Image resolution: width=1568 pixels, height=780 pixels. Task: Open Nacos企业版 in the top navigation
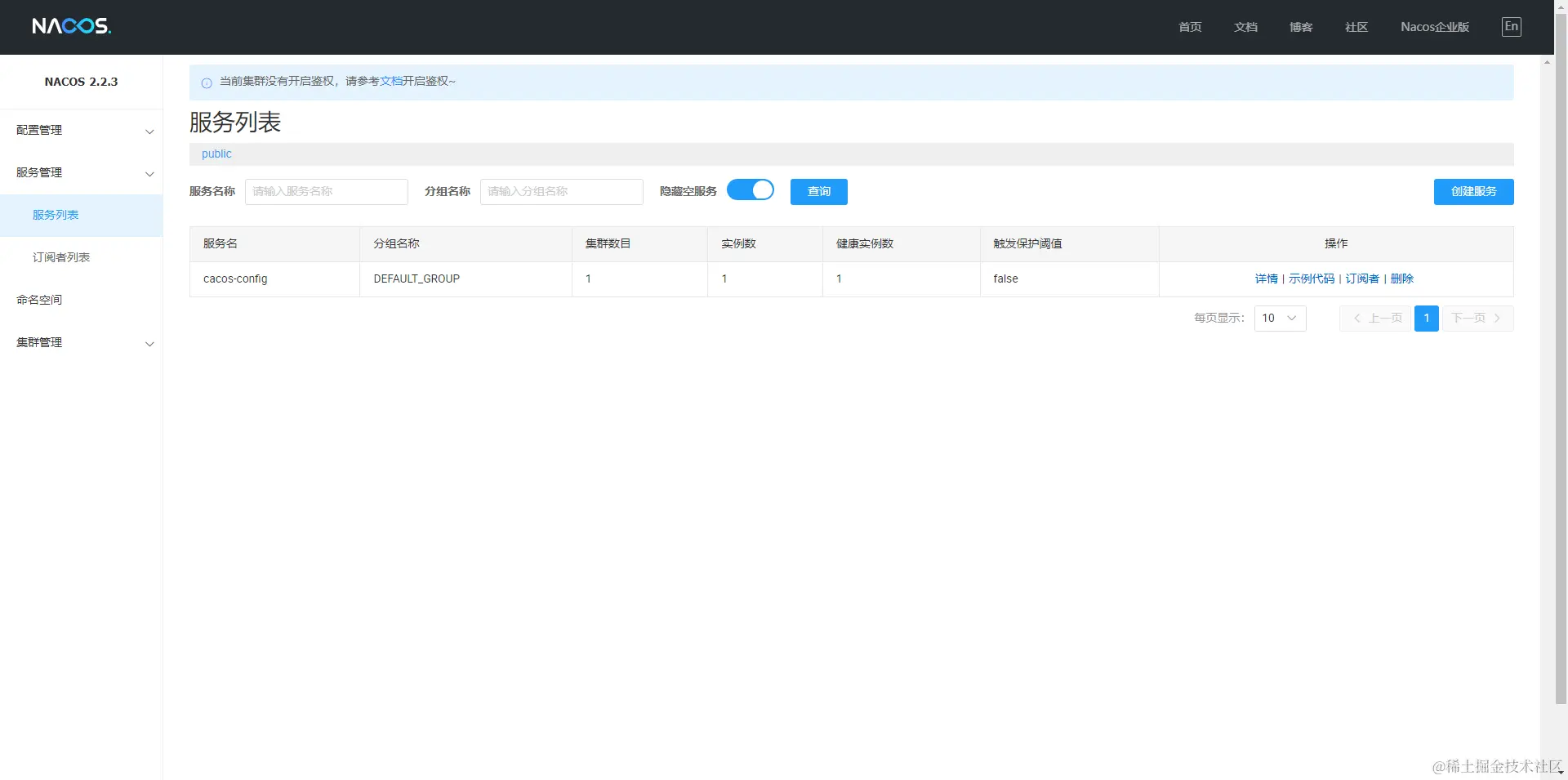click(x=1435, y=27)
